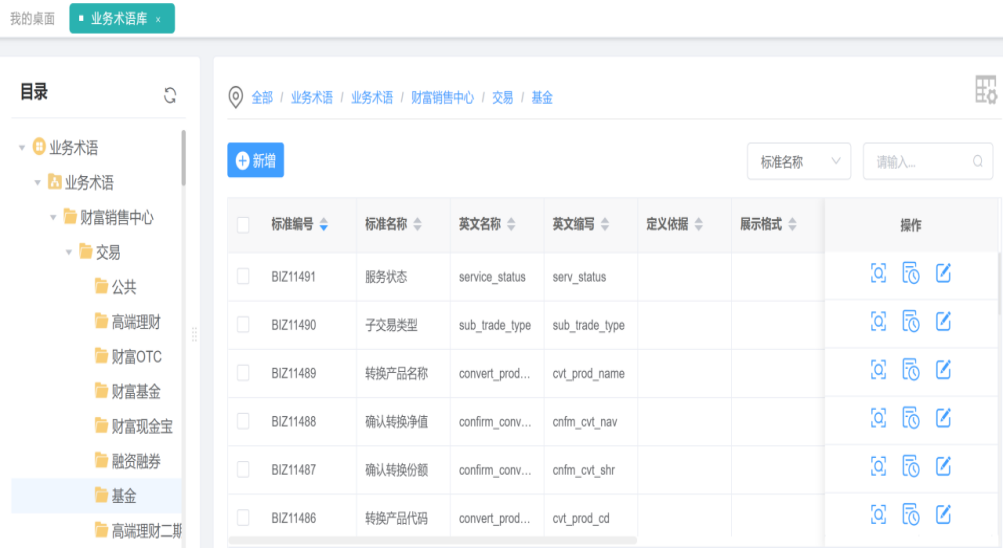
Task: Check the checkbox for row BIZ11491
Action: tap(243, 277)
